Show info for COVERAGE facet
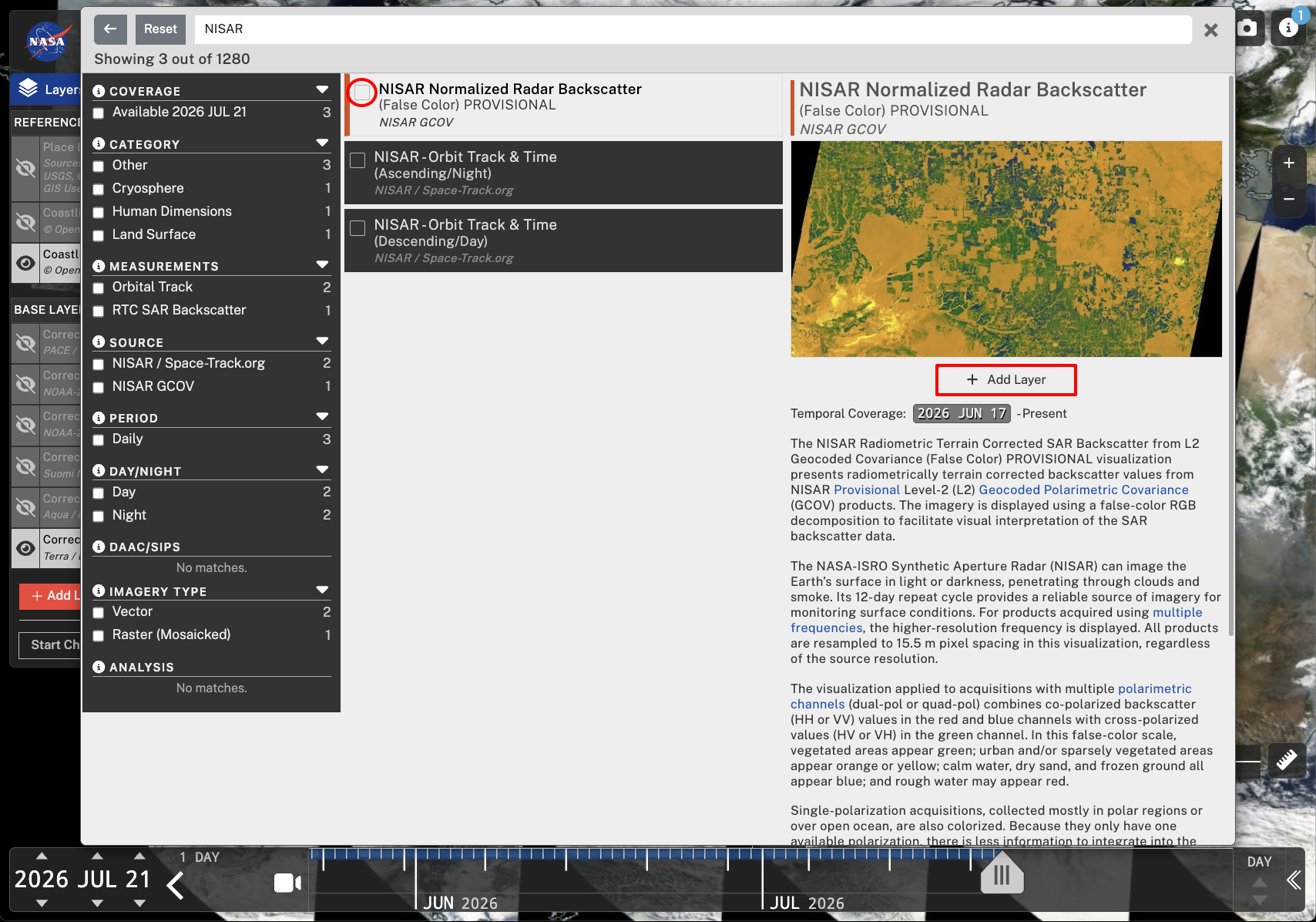 tap(99, 91)
